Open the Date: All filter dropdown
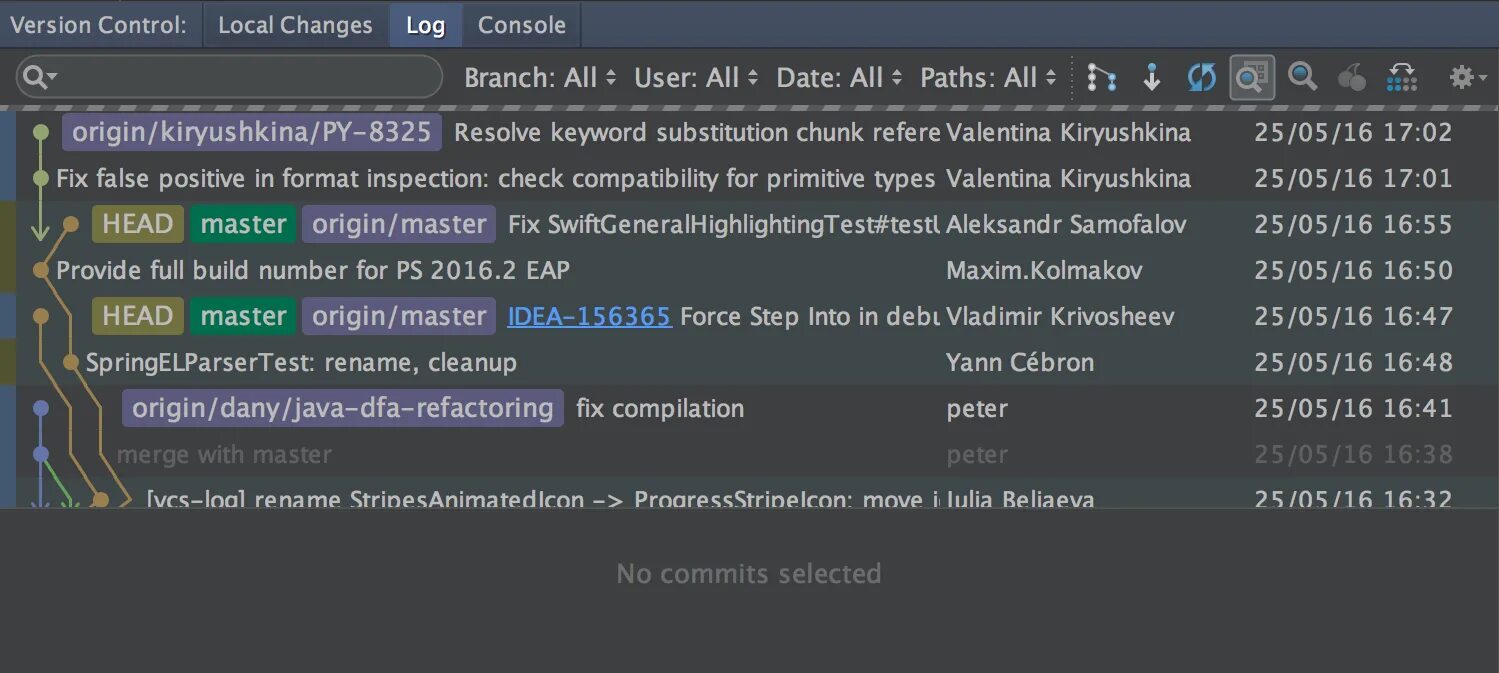 point(839,78)
